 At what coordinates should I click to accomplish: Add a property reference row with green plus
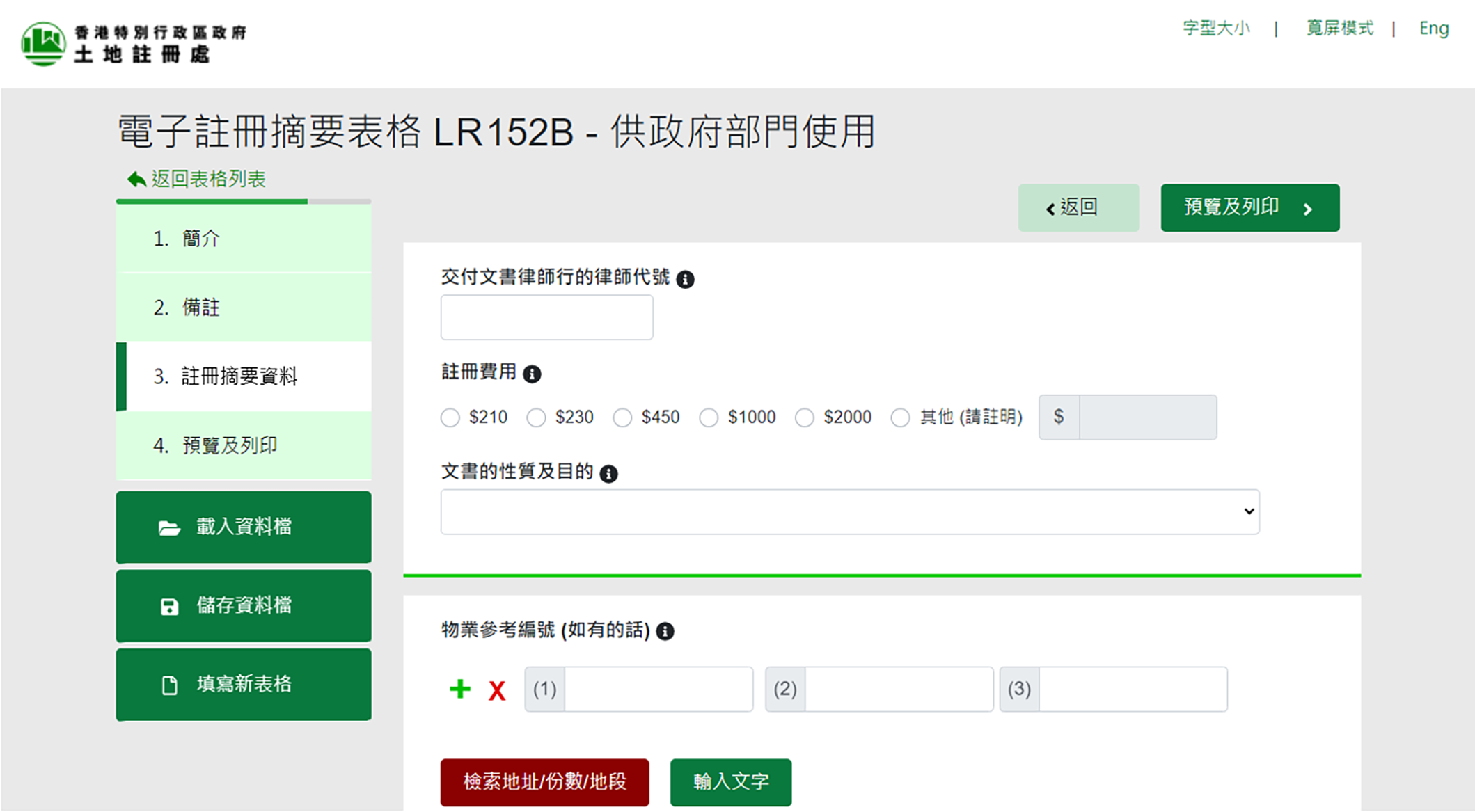point(460,689)
